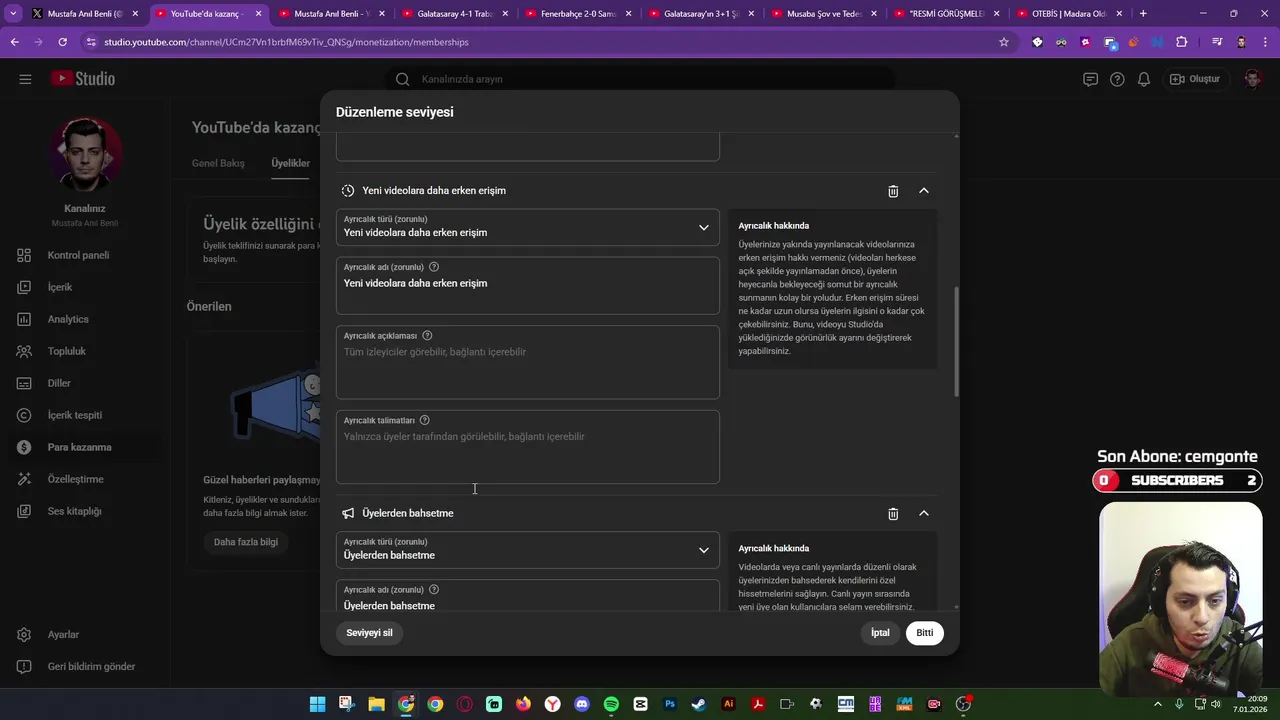This screenshot has width=1280, height=720.
Task: Open the Studio comments icon in header
Action: pyautogui.click(x=1091, y=79)
